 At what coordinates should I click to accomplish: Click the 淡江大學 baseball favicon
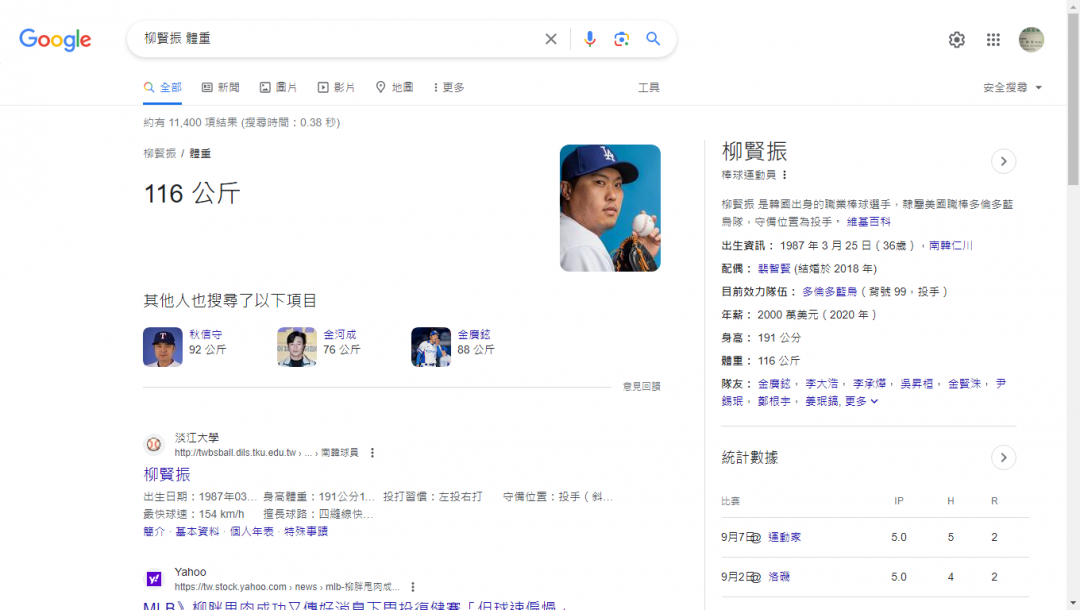point(154,445)
